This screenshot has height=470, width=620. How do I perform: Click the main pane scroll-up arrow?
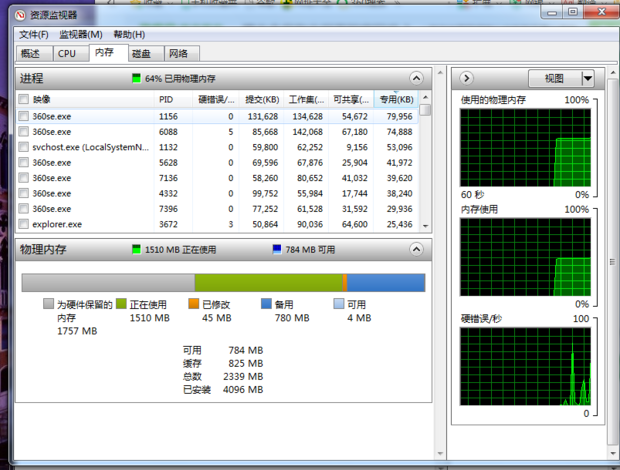440,73
